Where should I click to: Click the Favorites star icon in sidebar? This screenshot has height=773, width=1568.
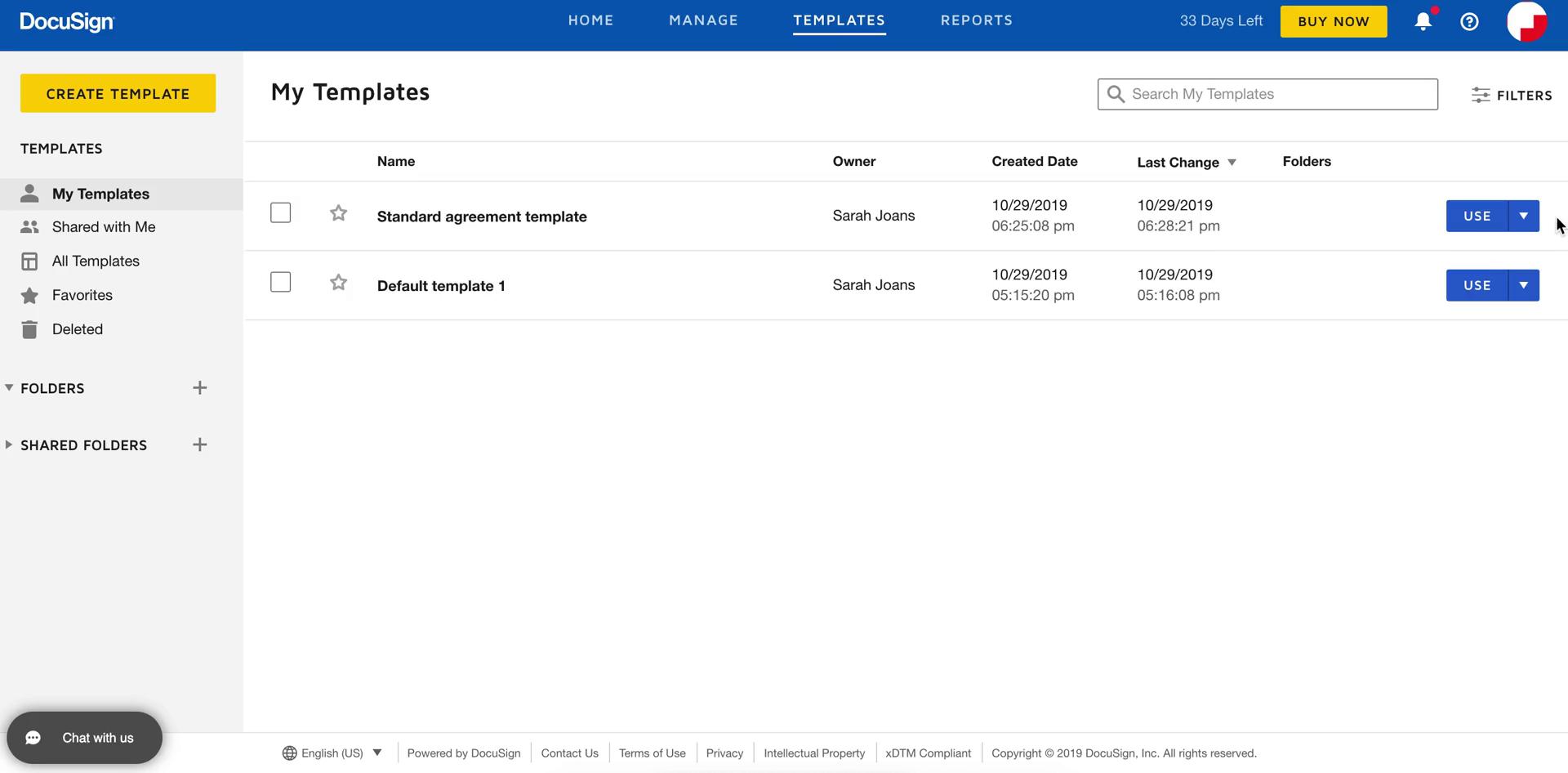coord(29,295)
